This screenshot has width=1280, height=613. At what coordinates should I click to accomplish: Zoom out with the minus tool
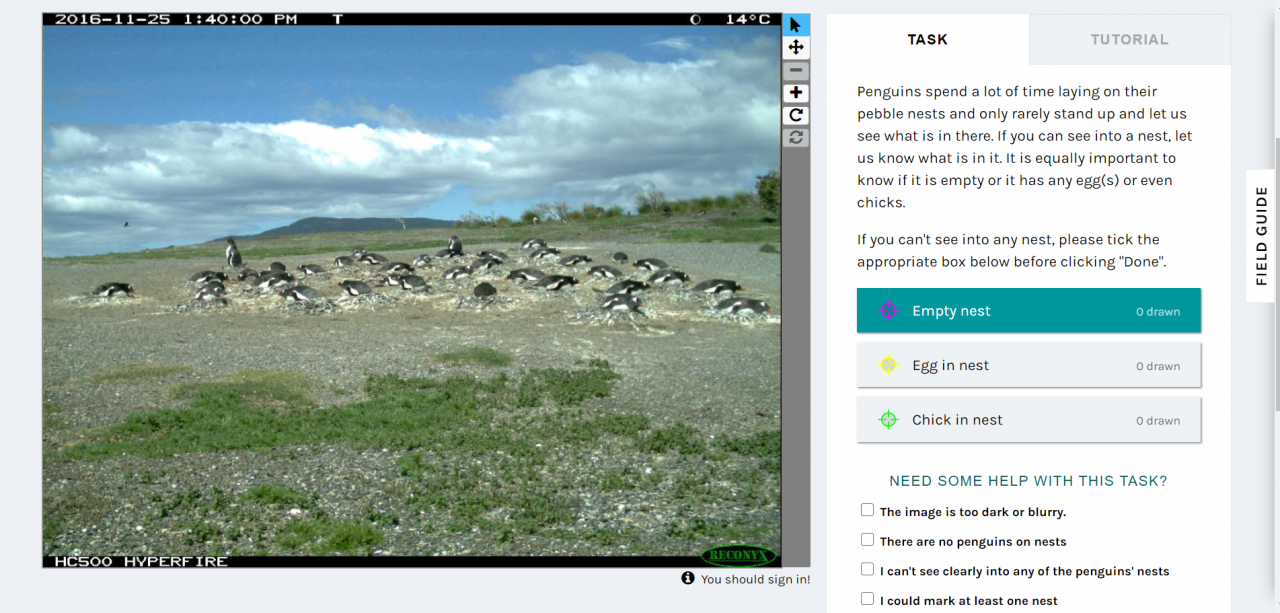tap(796, 71)
